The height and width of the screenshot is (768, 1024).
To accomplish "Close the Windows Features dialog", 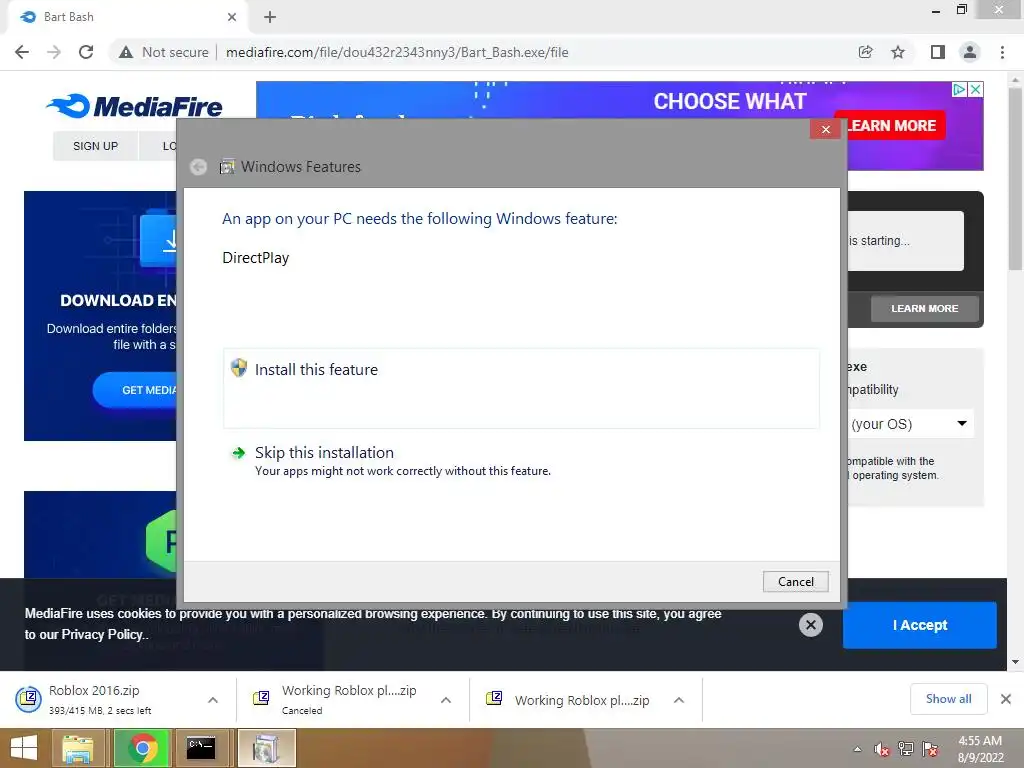I will point(825,129).
